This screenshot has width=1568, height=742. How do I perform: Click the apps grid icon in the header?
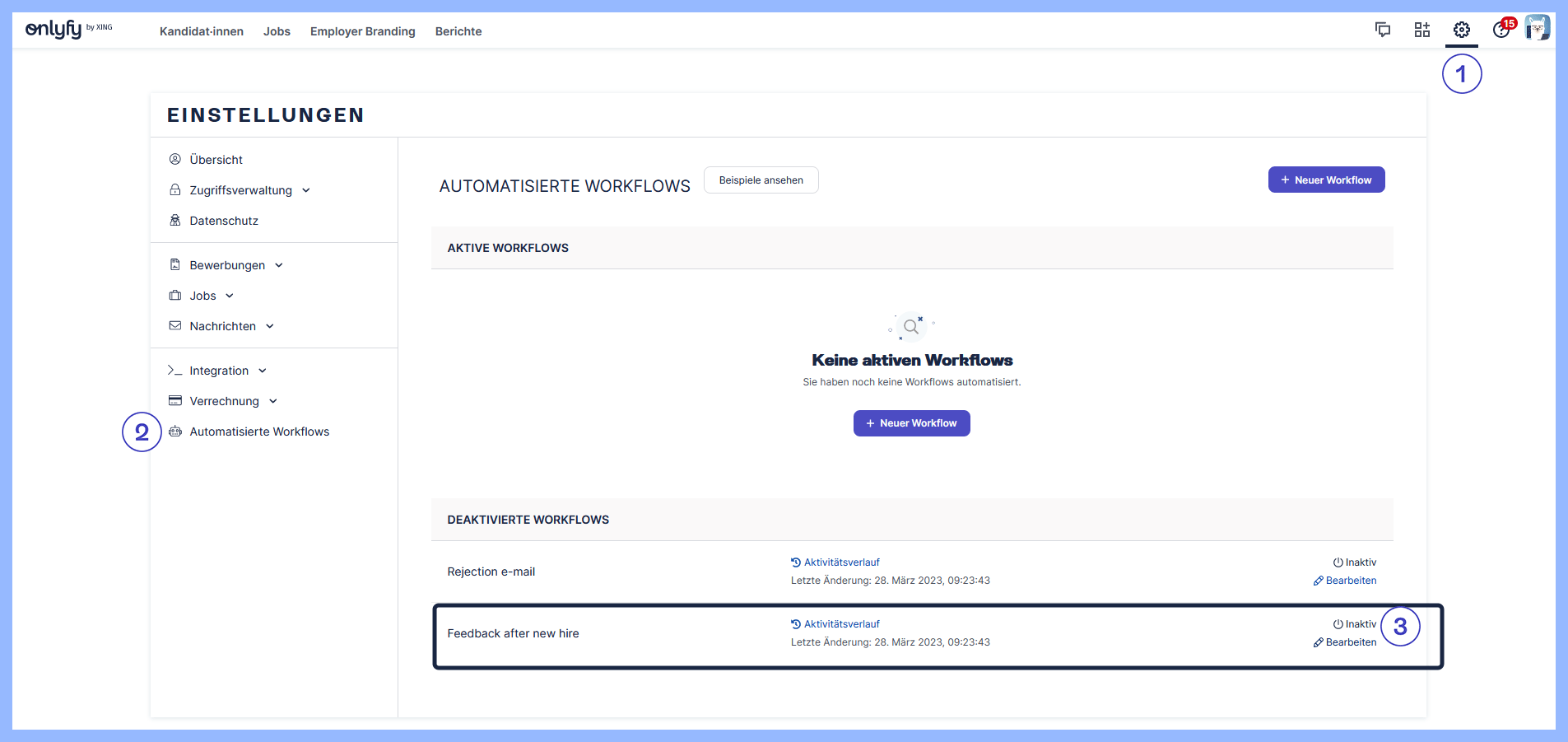click(x=1421, y=30)
